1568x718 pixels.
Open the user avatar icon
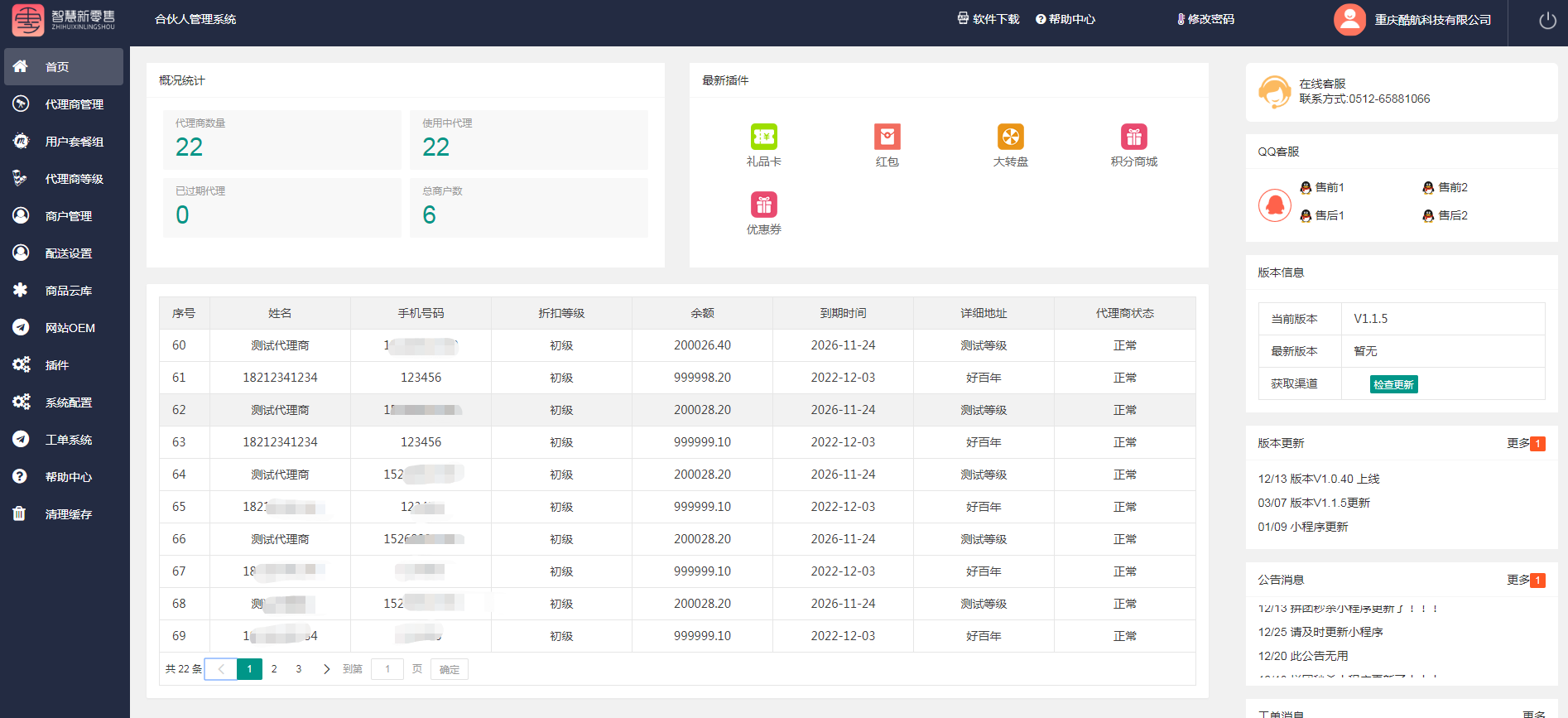coord(1349,19)
